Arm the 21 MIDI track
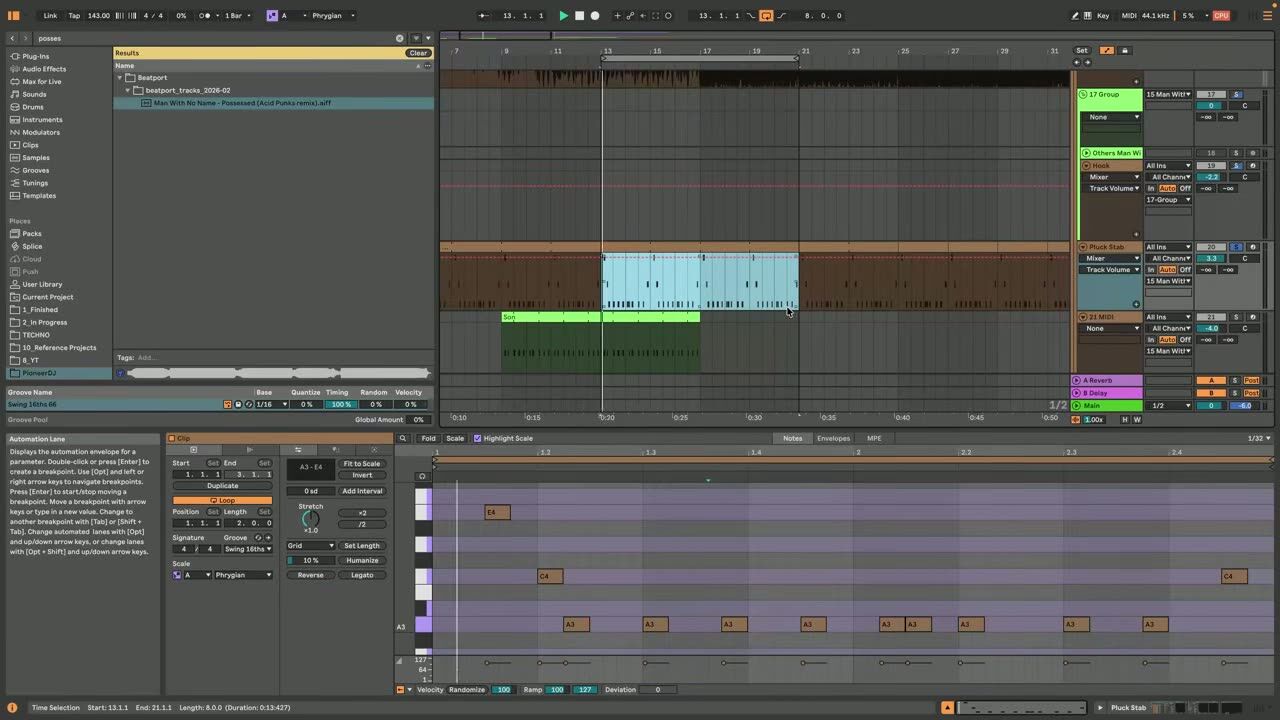 tap(1253, 317)
